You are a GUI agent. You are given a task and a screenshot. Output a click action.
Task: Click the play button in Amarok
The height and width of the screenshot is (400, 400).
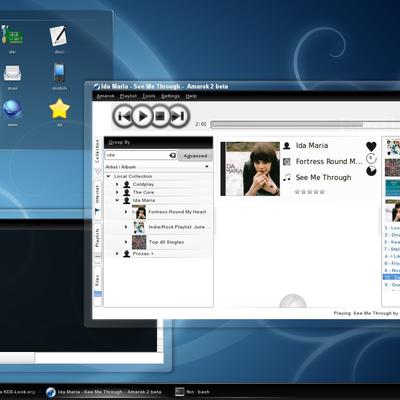coord(142,116)
